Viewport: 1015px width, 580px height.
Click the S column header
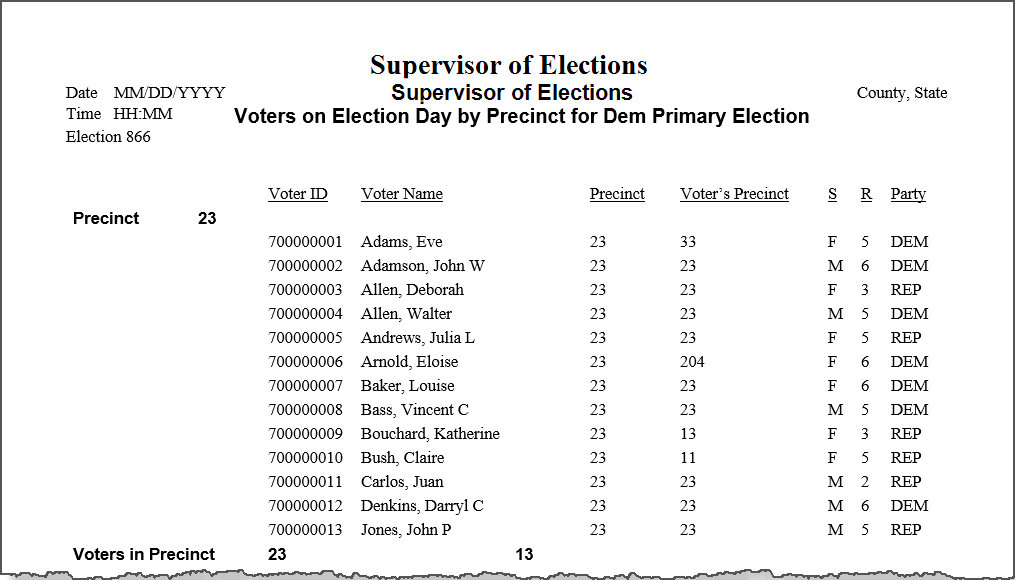832,194
